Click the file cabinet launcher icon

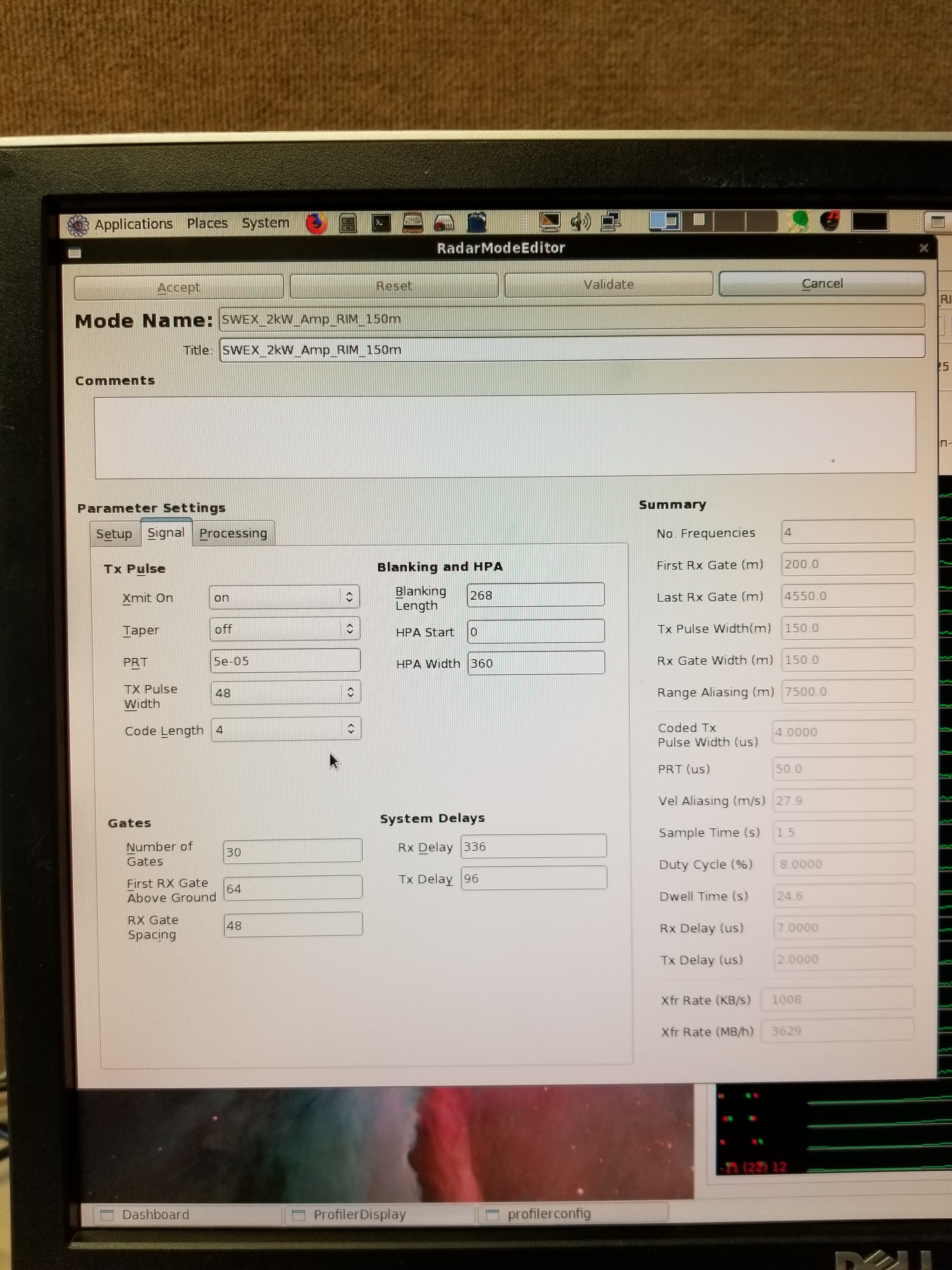348,223
